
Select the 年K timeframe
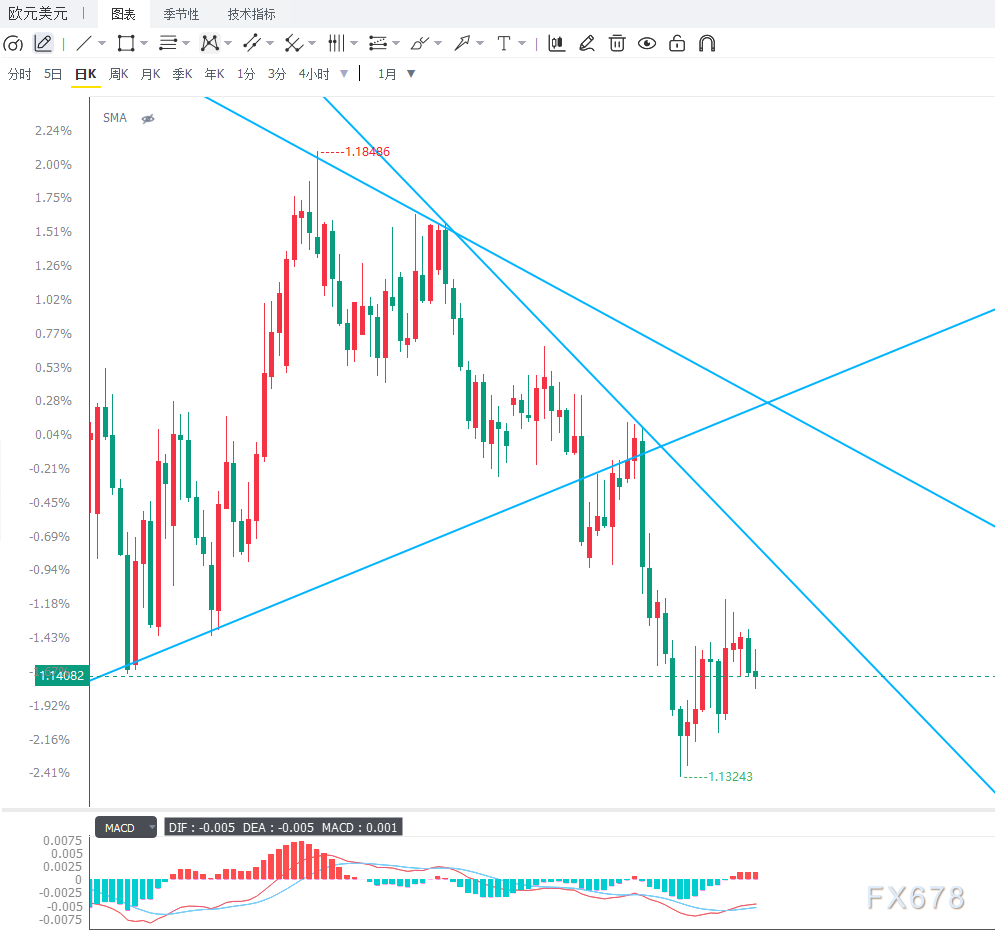pyautogui.click(x=214, y=74)
